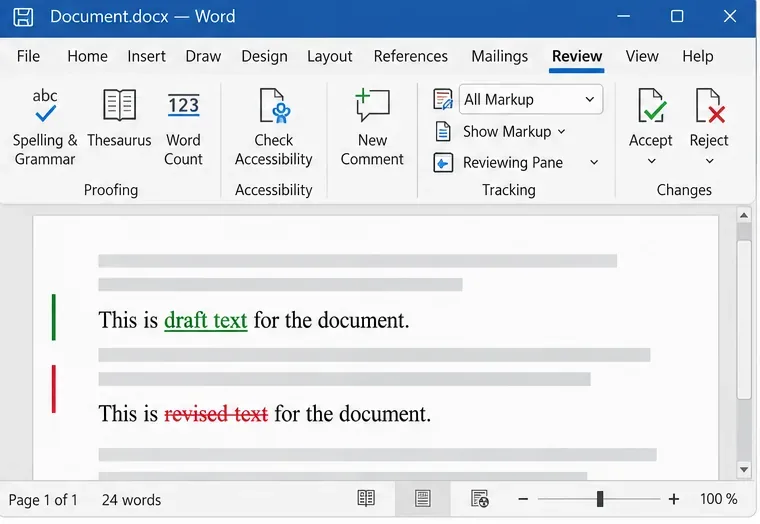
Task: Open Reviewing Pane dropdown arrow
Action: tap(594, 162)
